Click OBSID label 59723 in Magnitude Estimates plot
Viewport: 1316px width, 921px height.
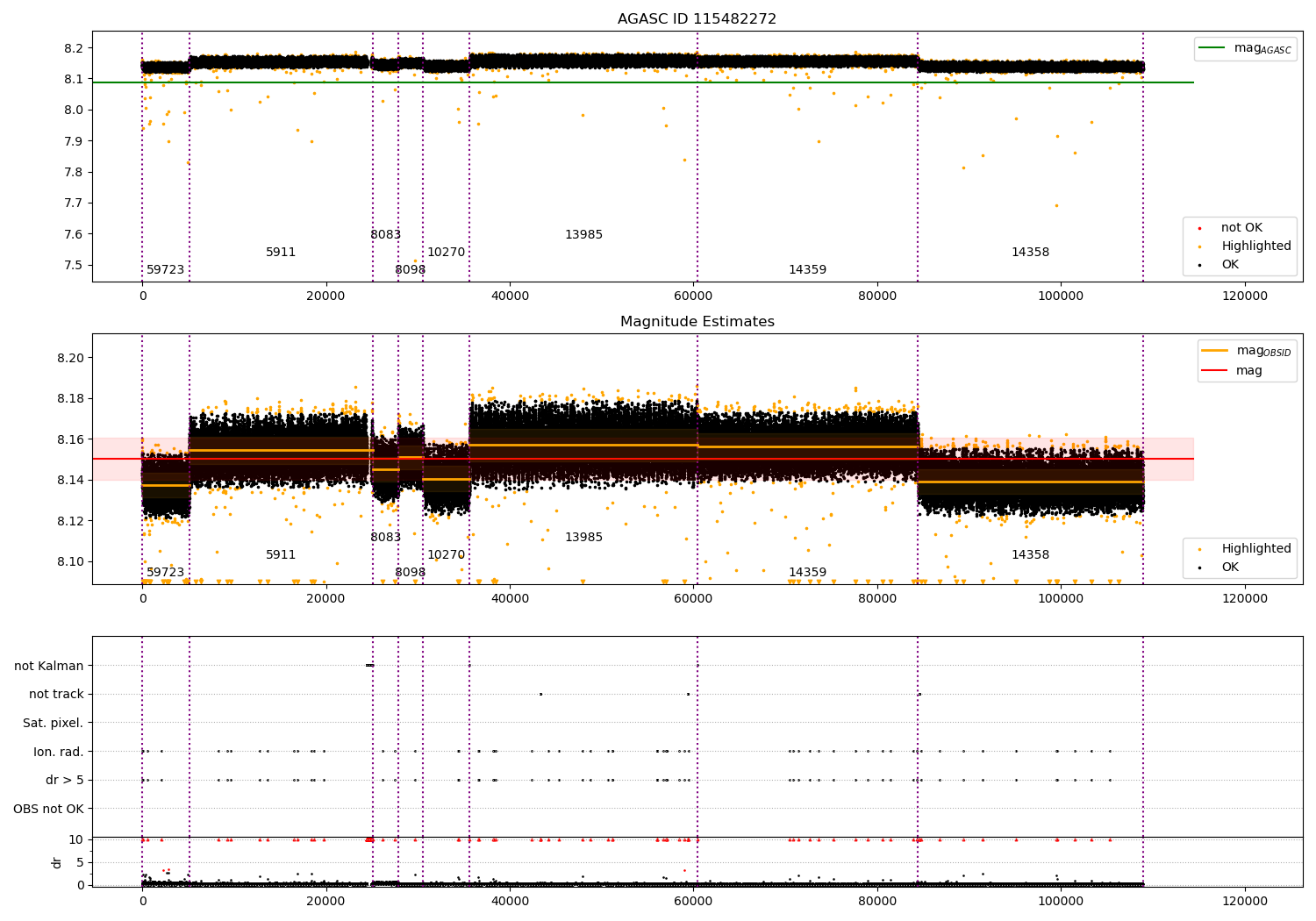click(165, 573)
